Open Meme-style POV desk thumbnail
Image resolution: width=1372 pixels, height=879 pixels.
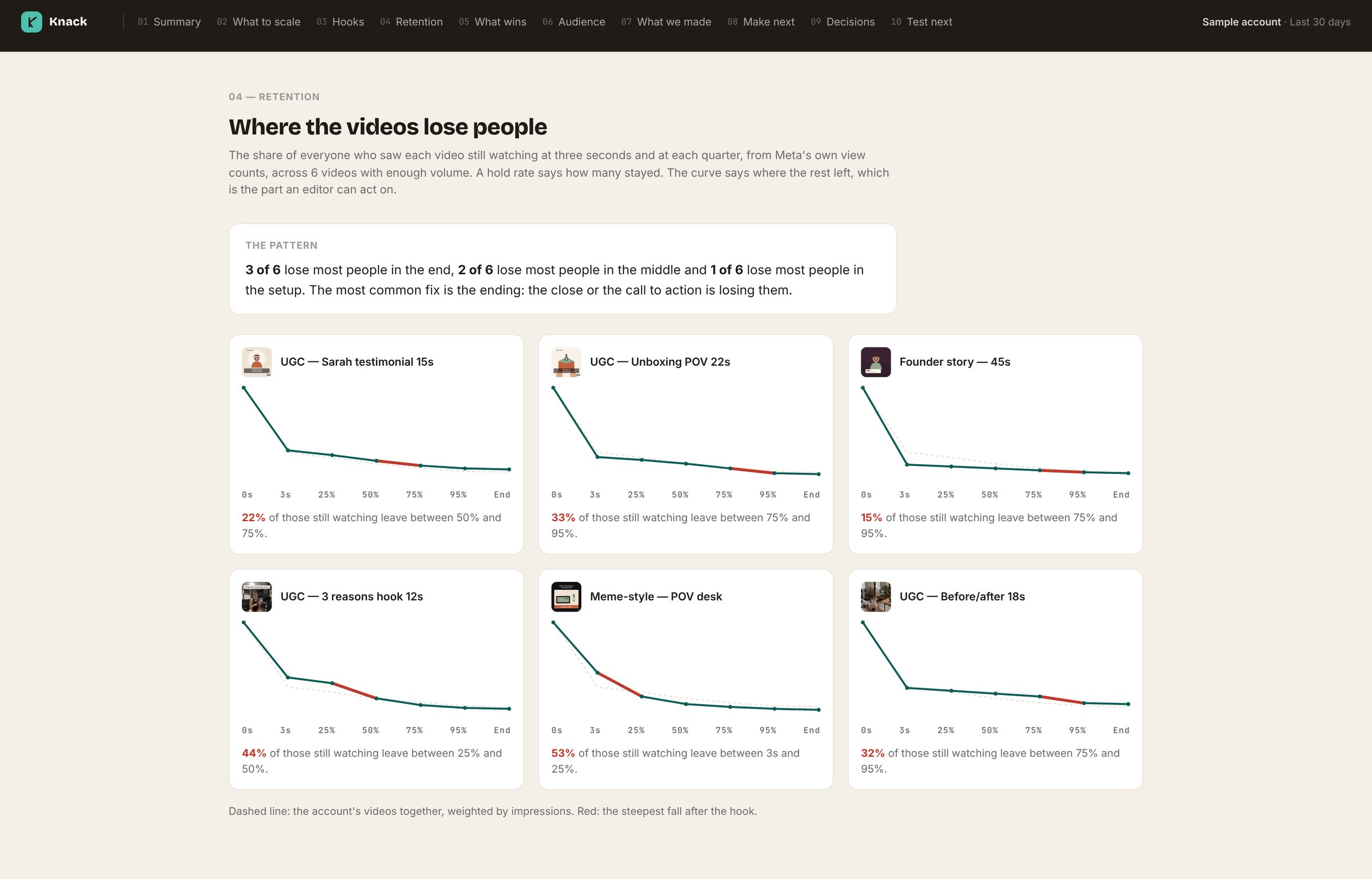[x=566, y=597]
